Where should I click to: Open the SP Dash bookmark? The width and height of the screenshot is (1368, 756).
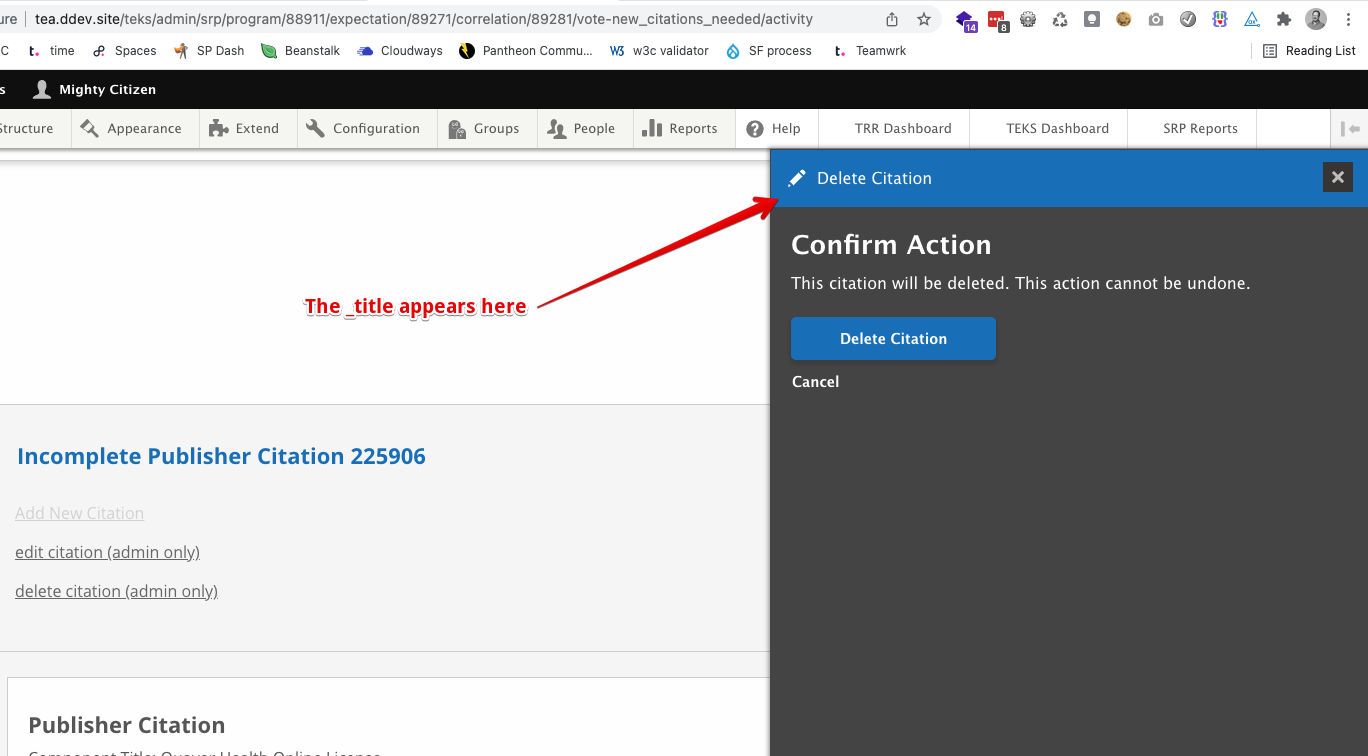coord(209,51)
